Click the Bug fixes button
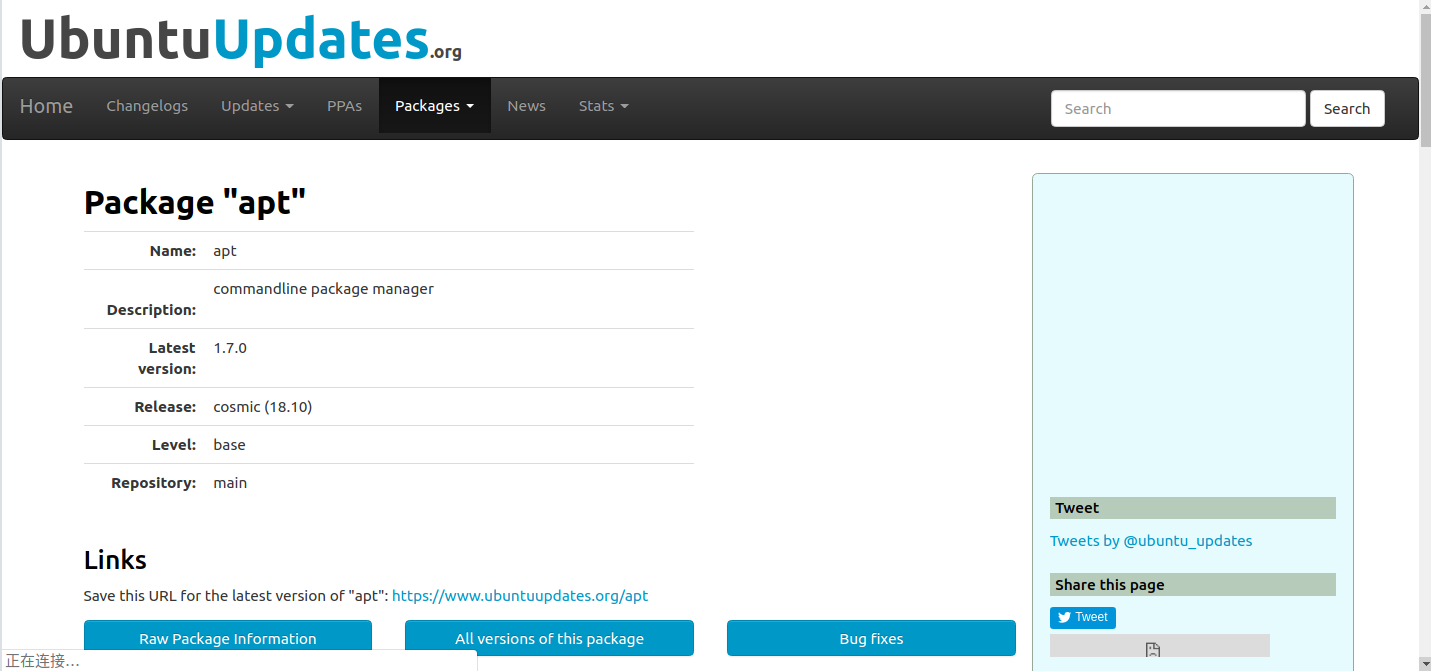This screenshot has height=671, width=1431. click(871, 638)
